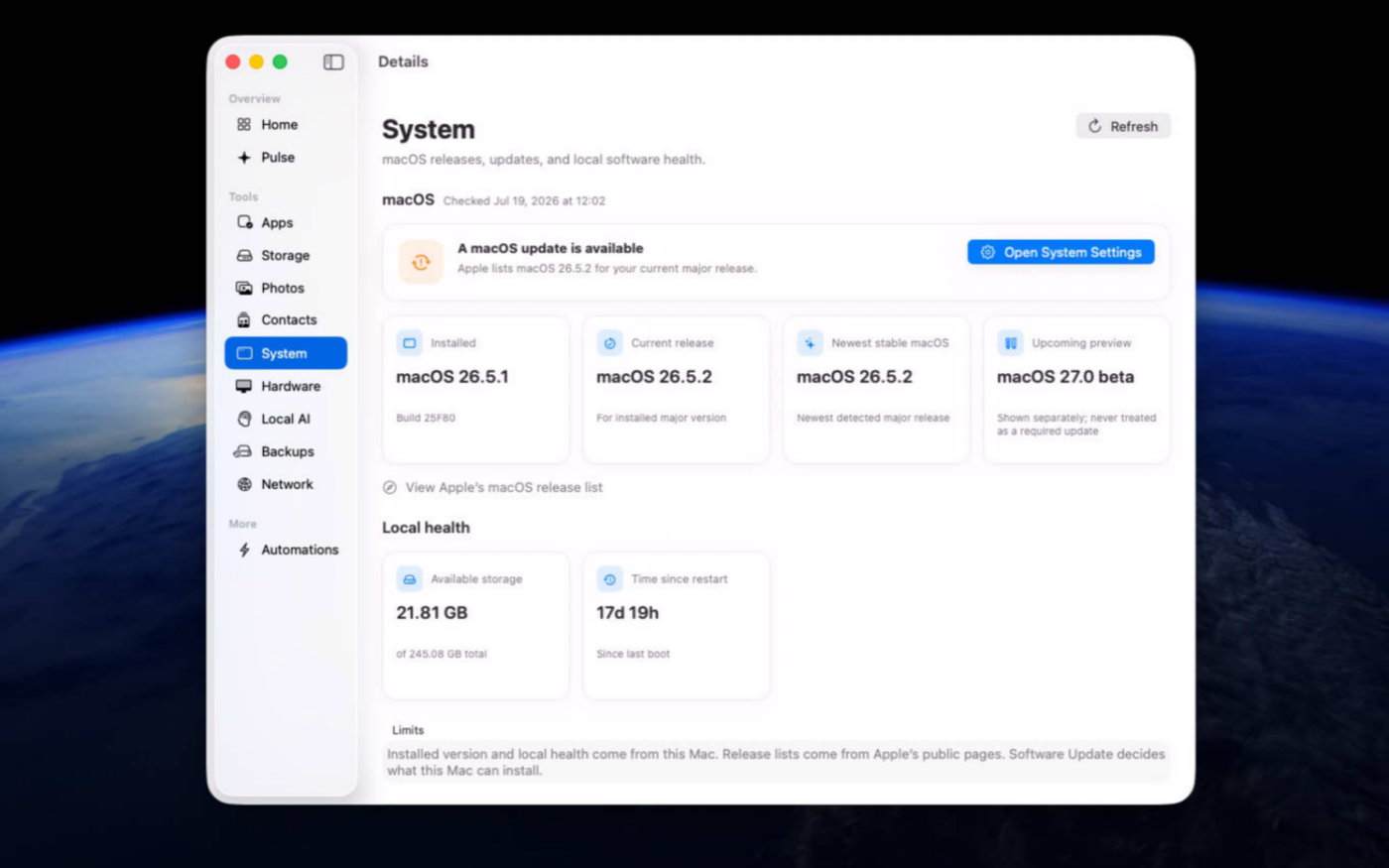Open Contacts in the sidebar
Screen dimensions: 1389x868
click(x=286, y=320)
